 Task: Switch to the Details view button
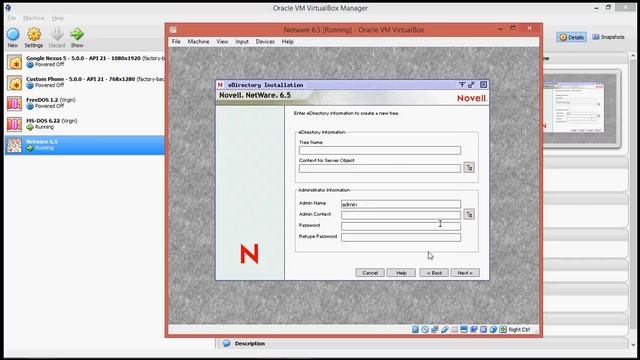pos(571,37)
